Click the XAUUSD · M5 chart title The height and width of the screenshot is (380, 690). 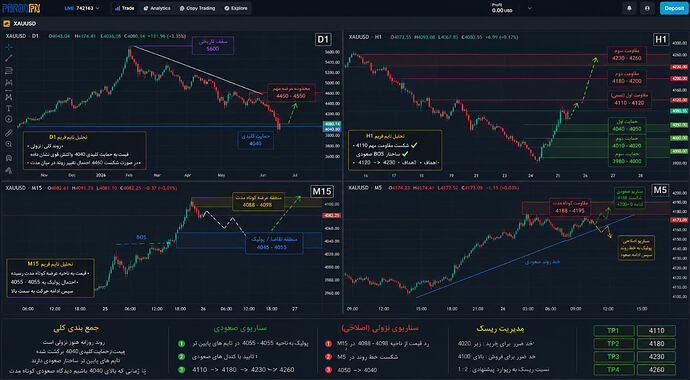coord(365,188)
